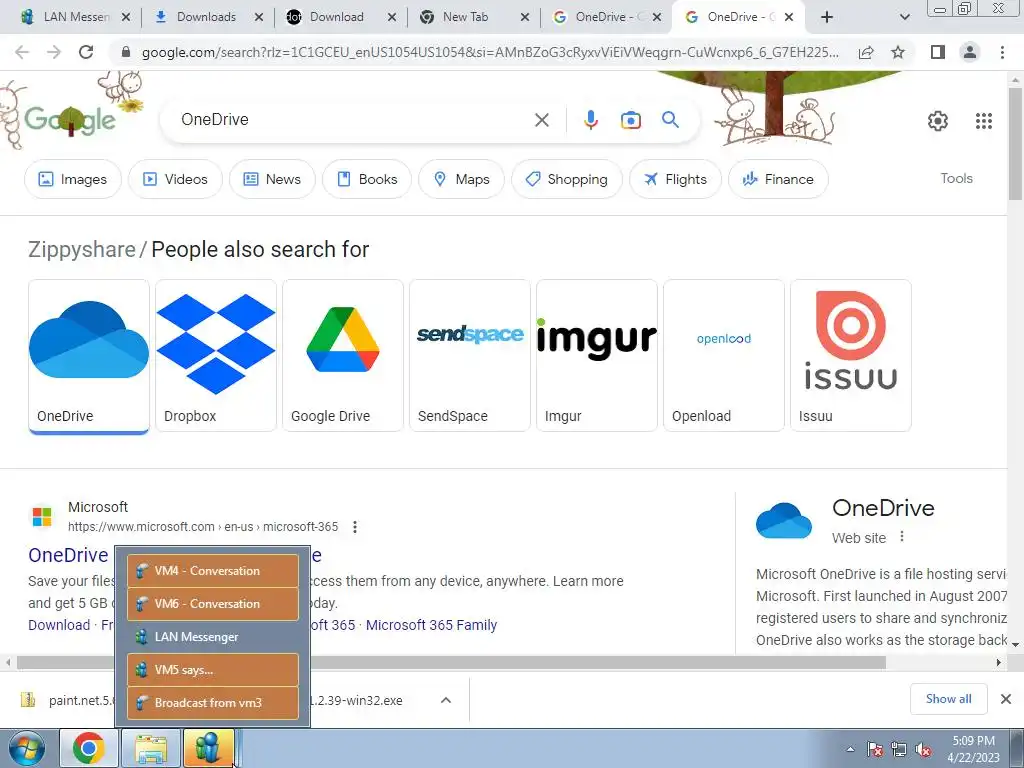Viewport: 1024px width, 768px height.
Task: Select the Google Drive card
Action: pos(343,355)
